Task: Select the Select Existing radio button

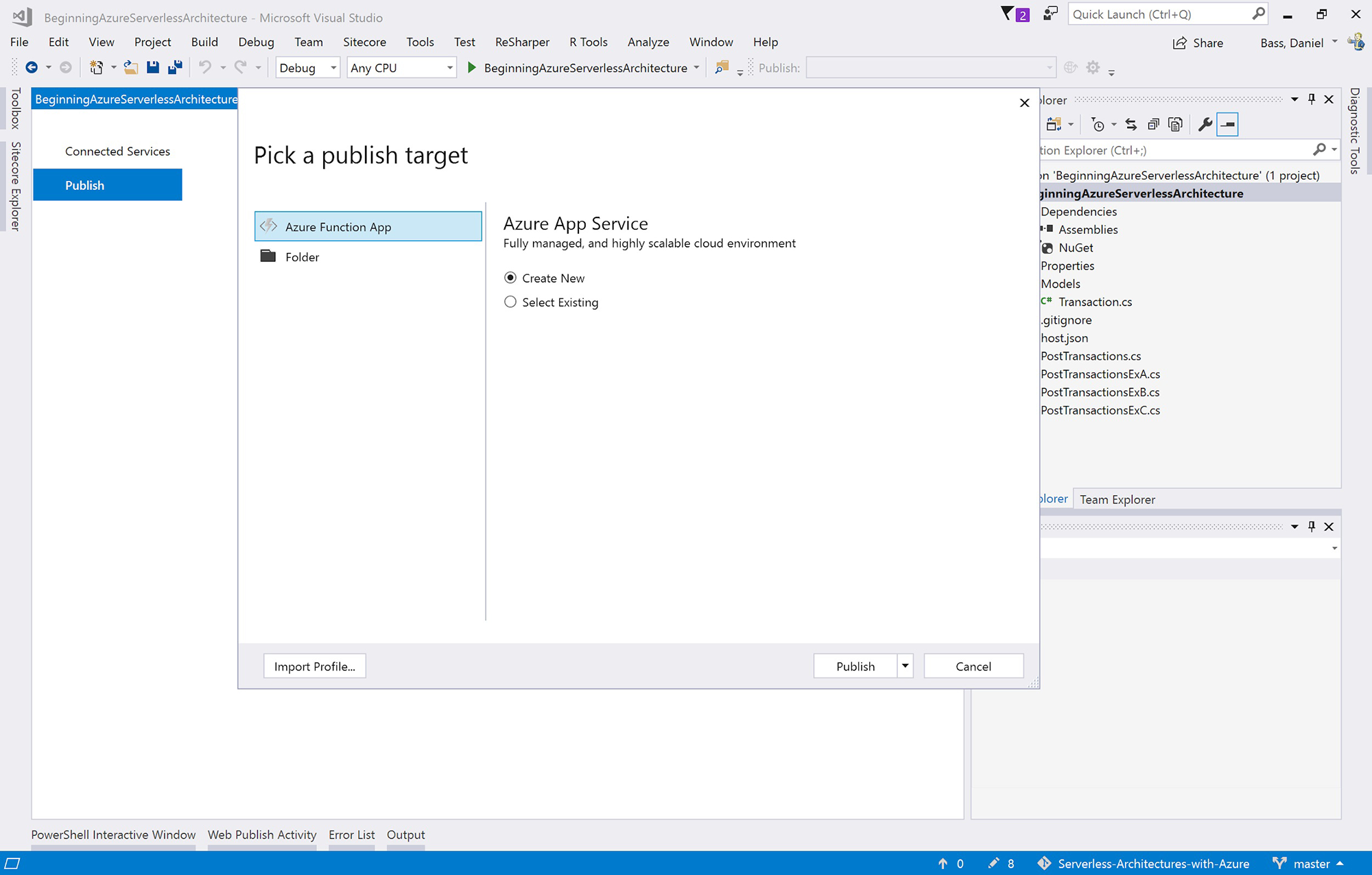Action: [x=510, y=302]
